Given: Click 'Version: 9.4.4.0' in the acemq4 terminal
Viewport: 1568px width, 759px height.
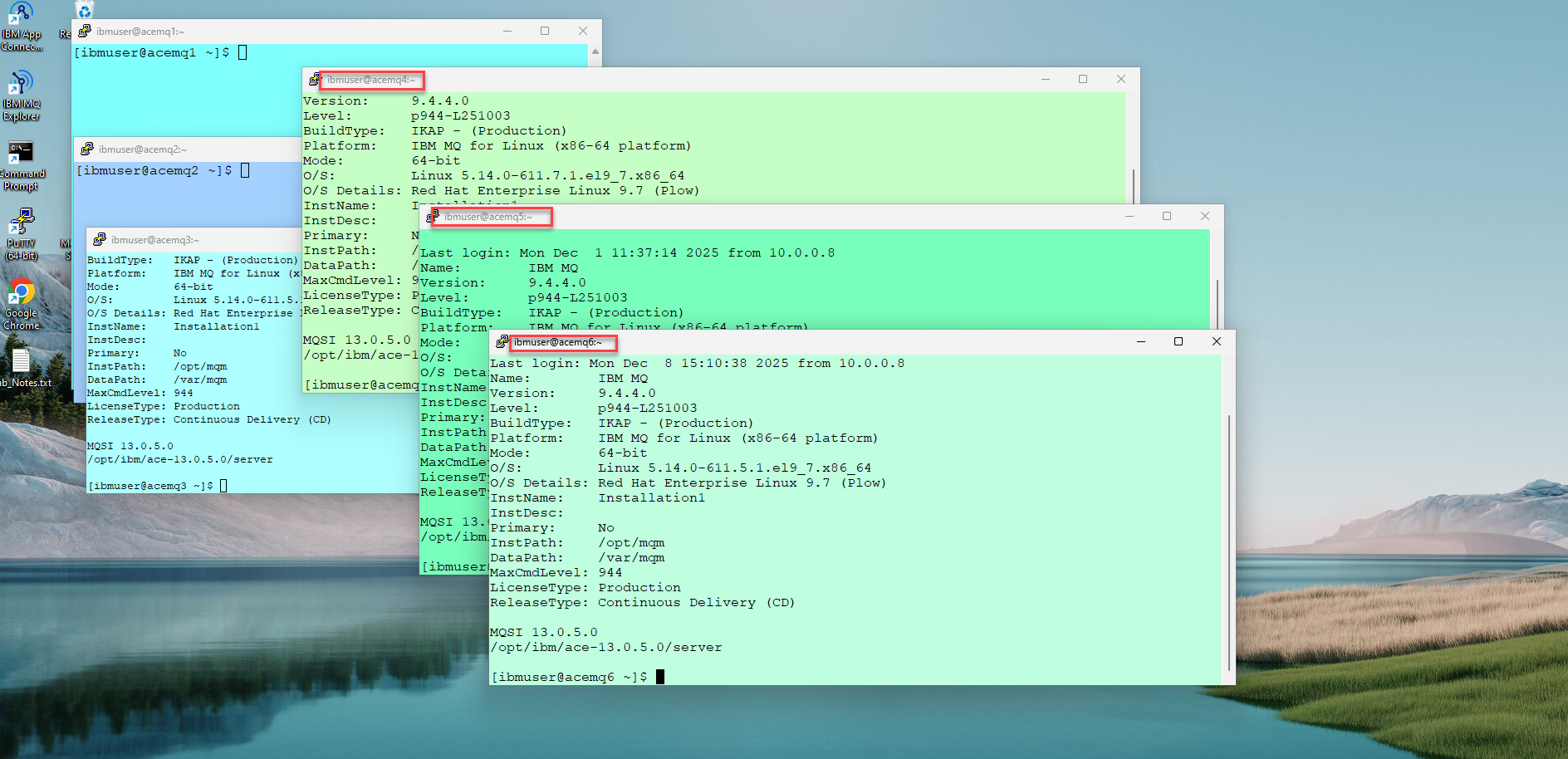Looking at the screenshot, I should 385,100.
